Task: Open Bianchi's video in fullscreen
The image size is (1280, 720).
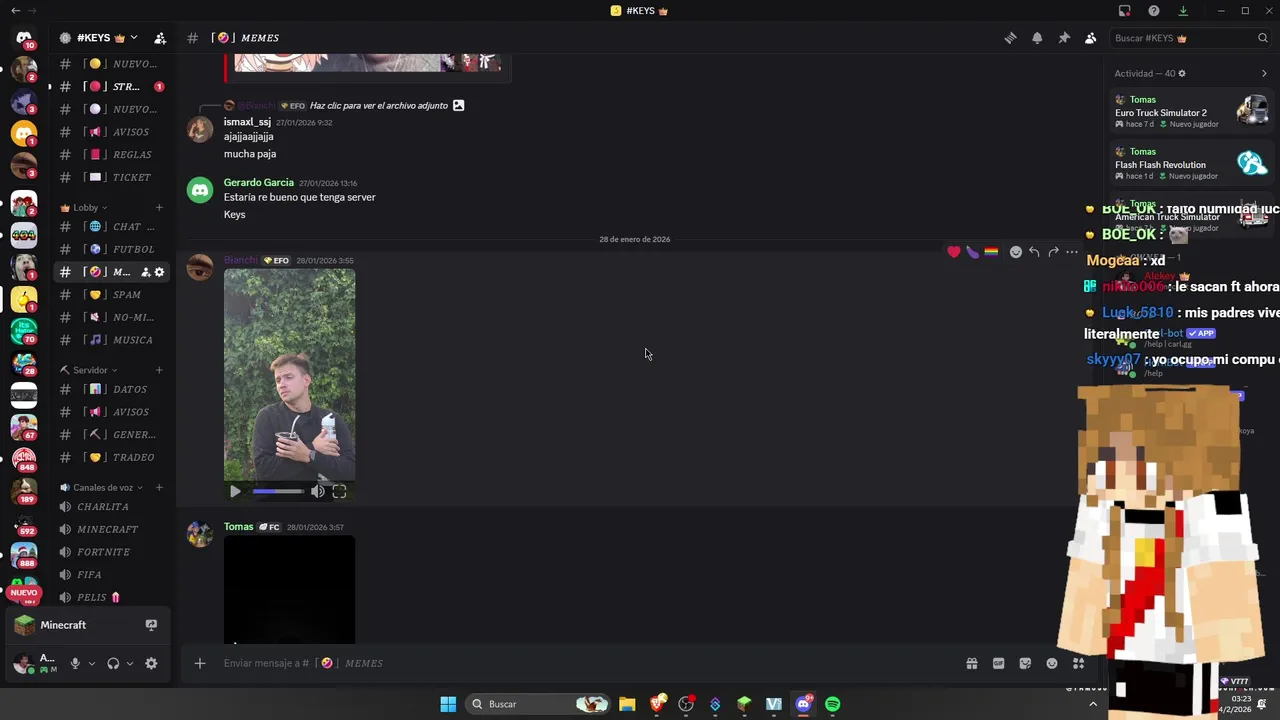Action: pos(339,491)
